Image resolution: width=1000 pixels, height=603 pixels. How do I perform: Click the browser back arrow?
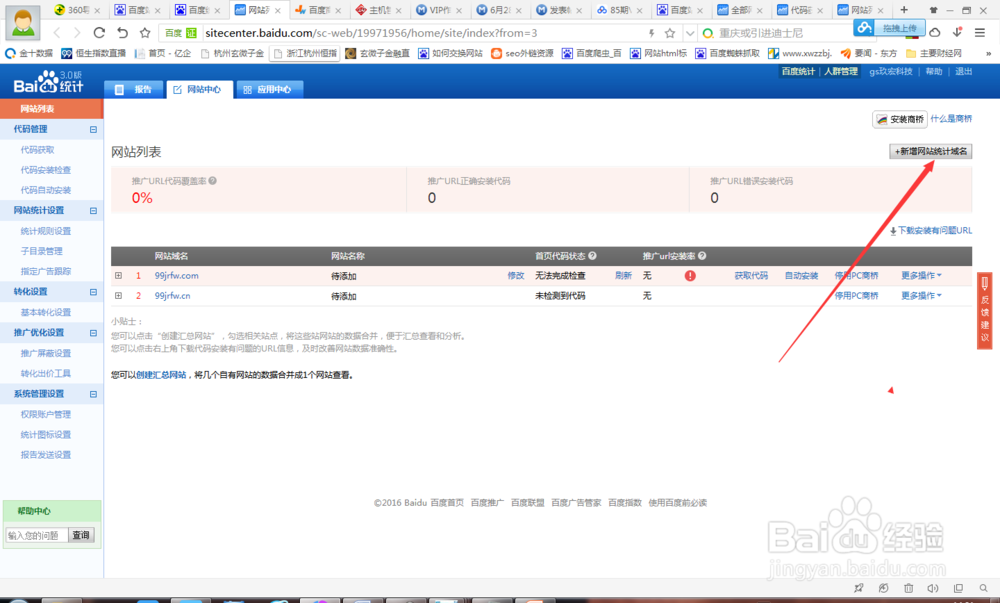(57, 33)
